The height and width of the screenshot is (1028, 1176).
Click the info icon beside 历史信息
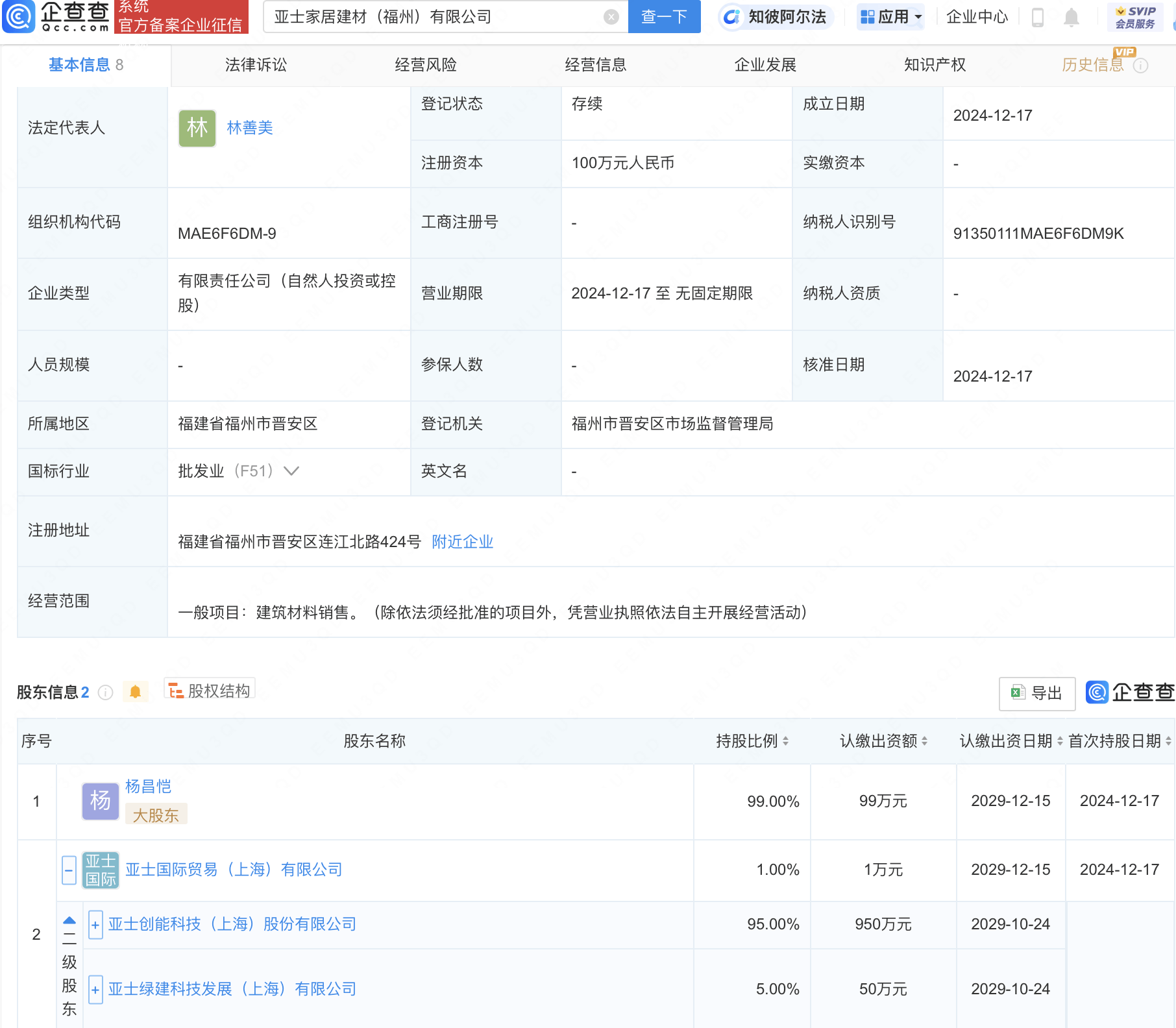(x=1141, y=66)
